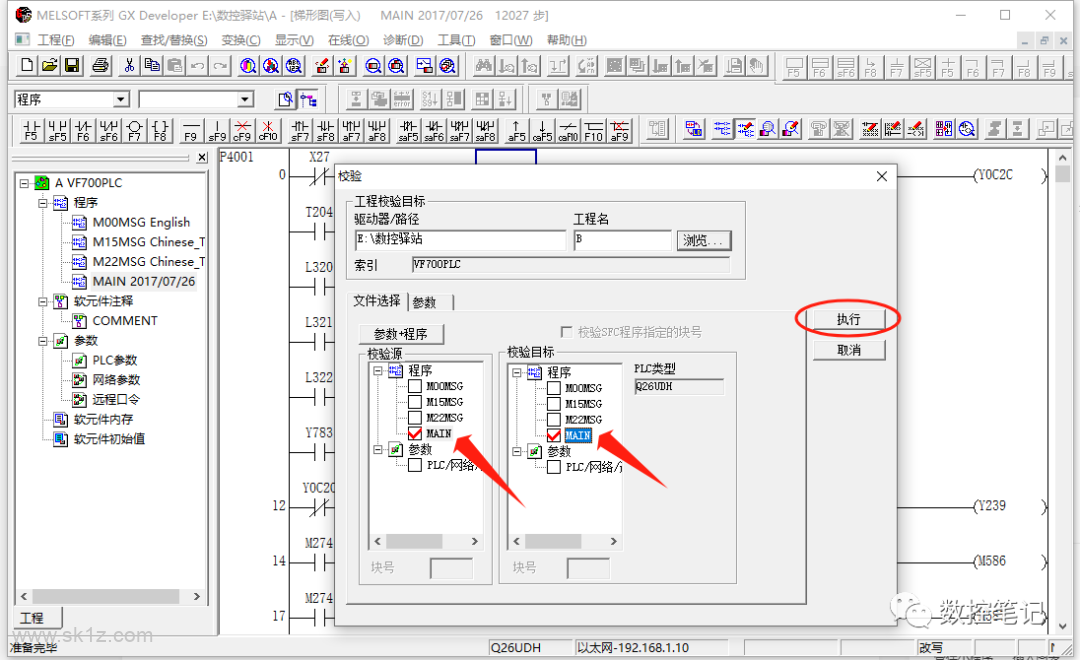1080x660 pixels.
Task: Collapse 软元件注释 node in project tree
Action: (x=43, y=302)
